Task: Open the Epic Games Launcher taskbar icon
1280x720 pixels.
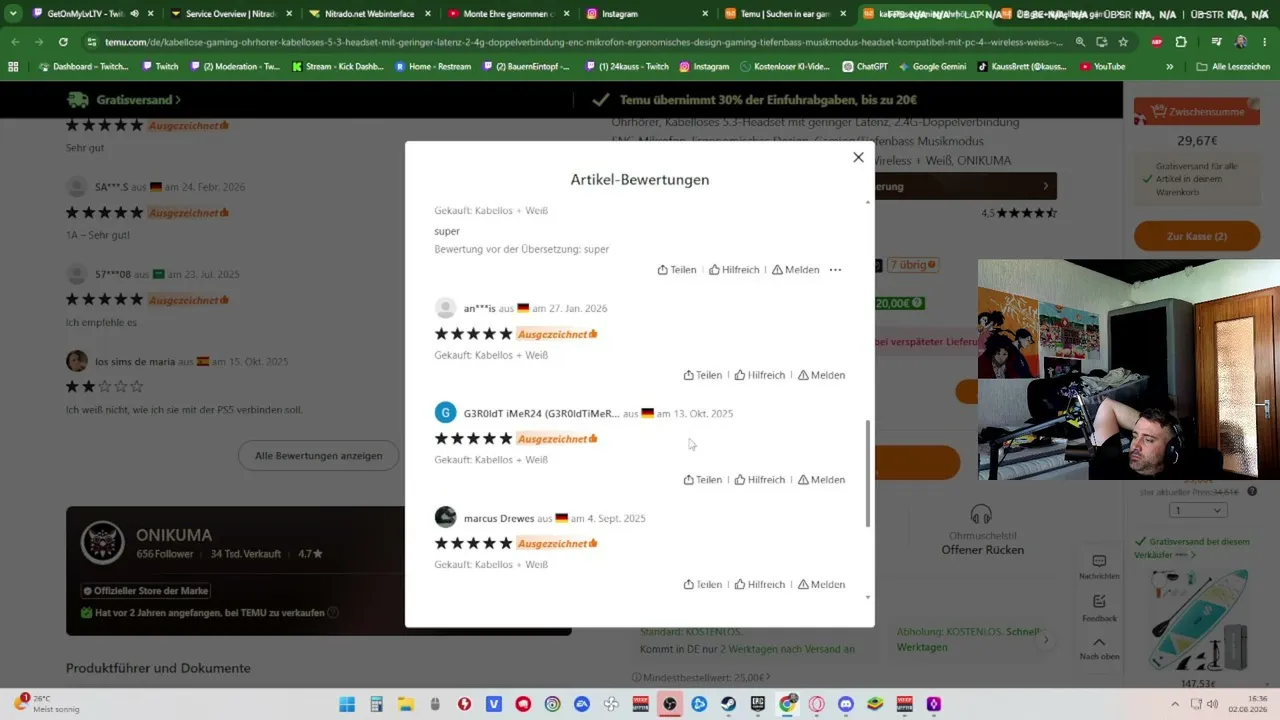Action: 757,704
